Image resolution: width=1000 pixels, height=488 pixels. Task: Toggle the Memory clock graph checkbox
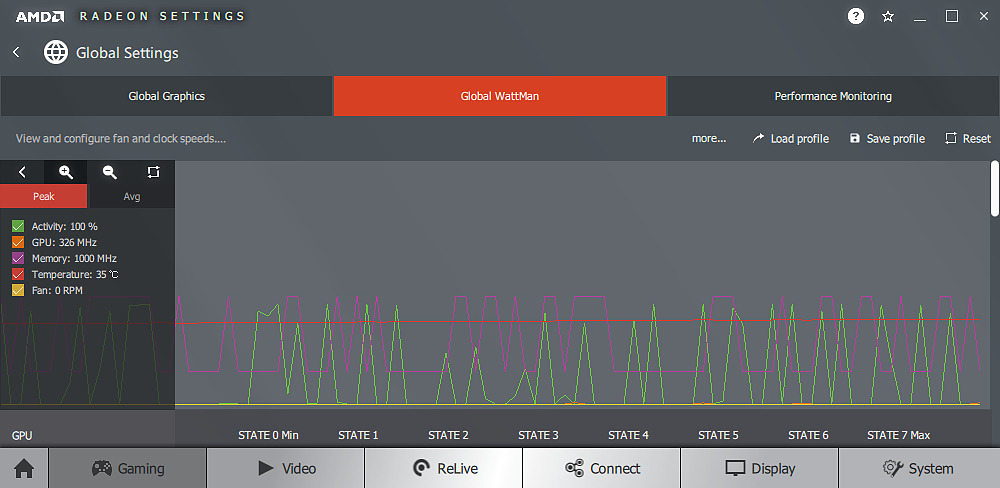pos(18,258)
